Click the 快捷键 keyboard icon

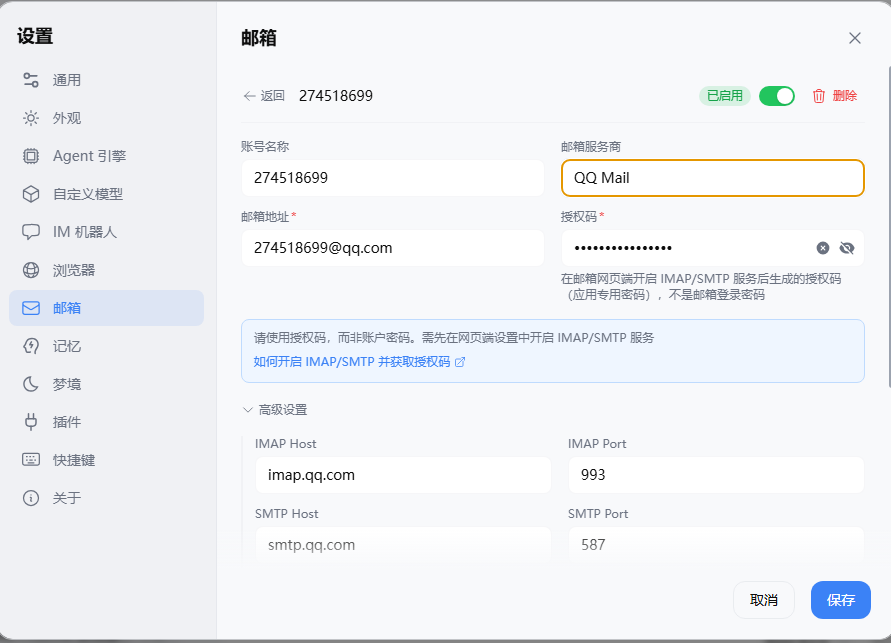coord(31,460)
